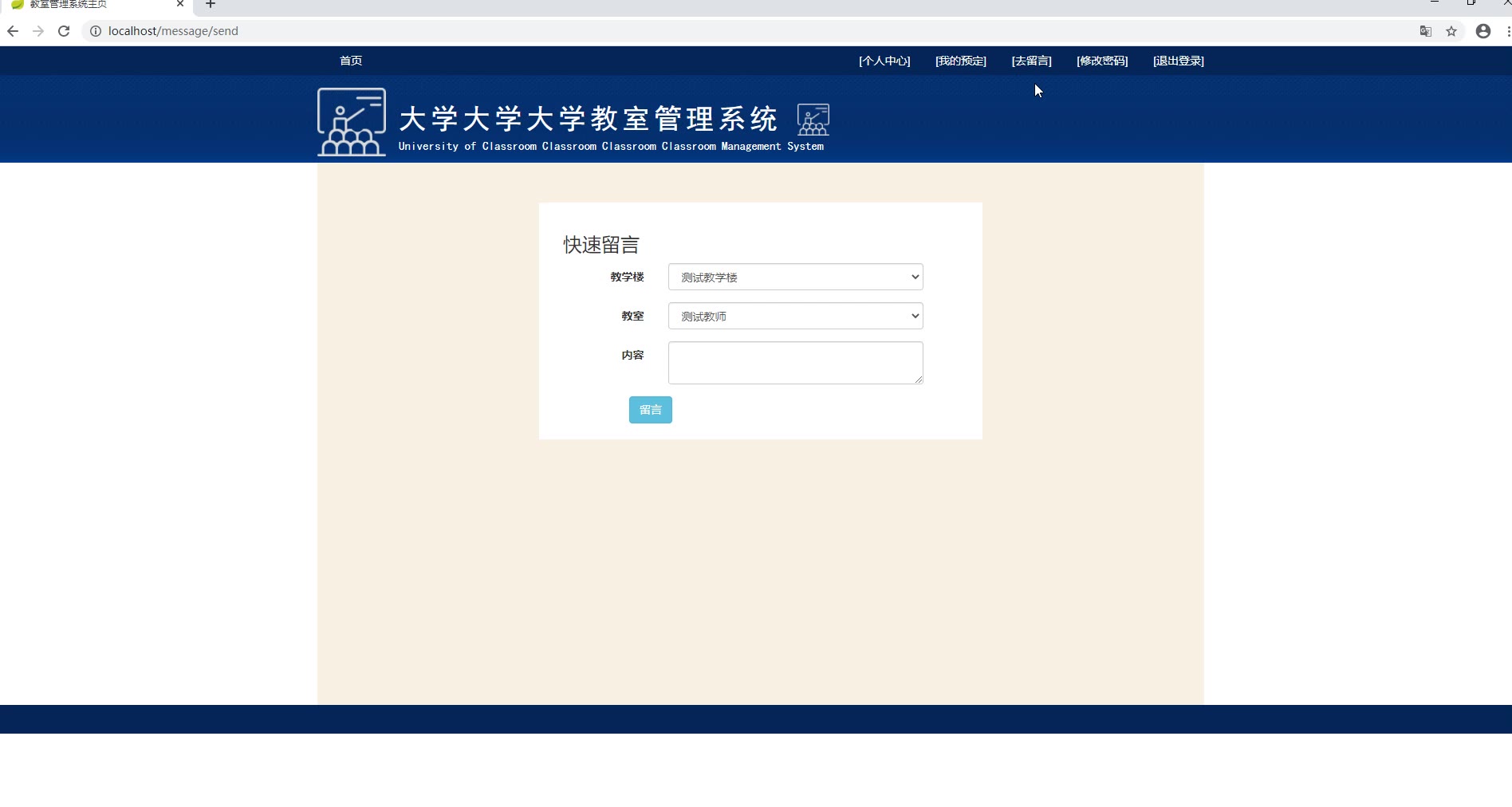Viewport: 1512px width, 807px height.
Task: Click the translate page icon
Action: point(1426,31)
